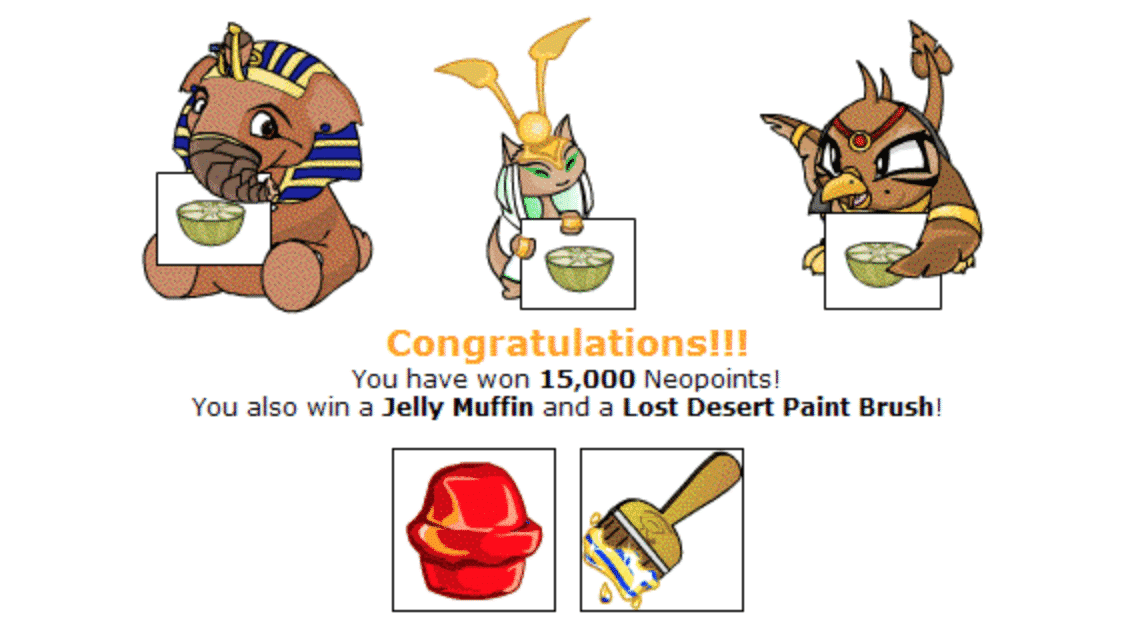Viewport: 1122px width, 622px height.
Task: Click the lime card held by Elephante
Action: point(213,218)
